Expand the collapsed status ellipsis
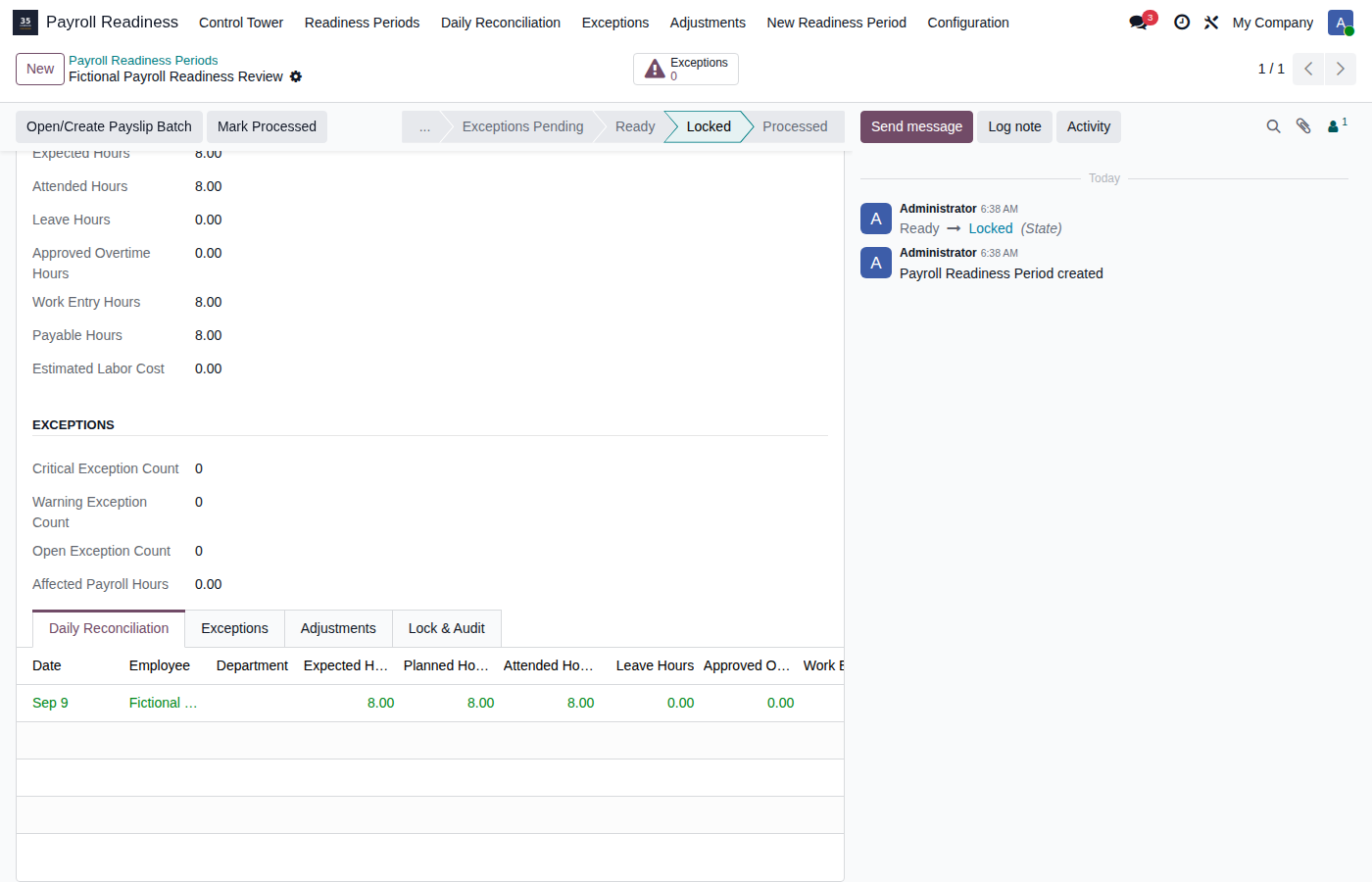This screenshot has width=1372, height=882. [x=424, y=126]
